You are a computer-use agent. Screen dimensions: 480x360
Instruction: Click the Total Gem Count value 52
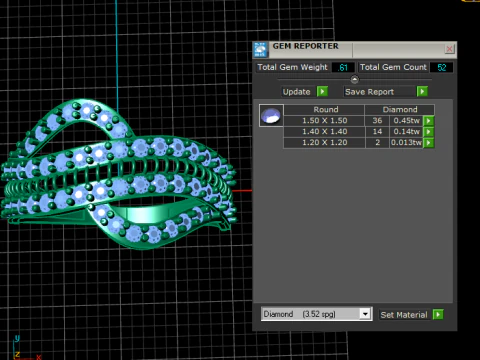[x=441, y=67]
